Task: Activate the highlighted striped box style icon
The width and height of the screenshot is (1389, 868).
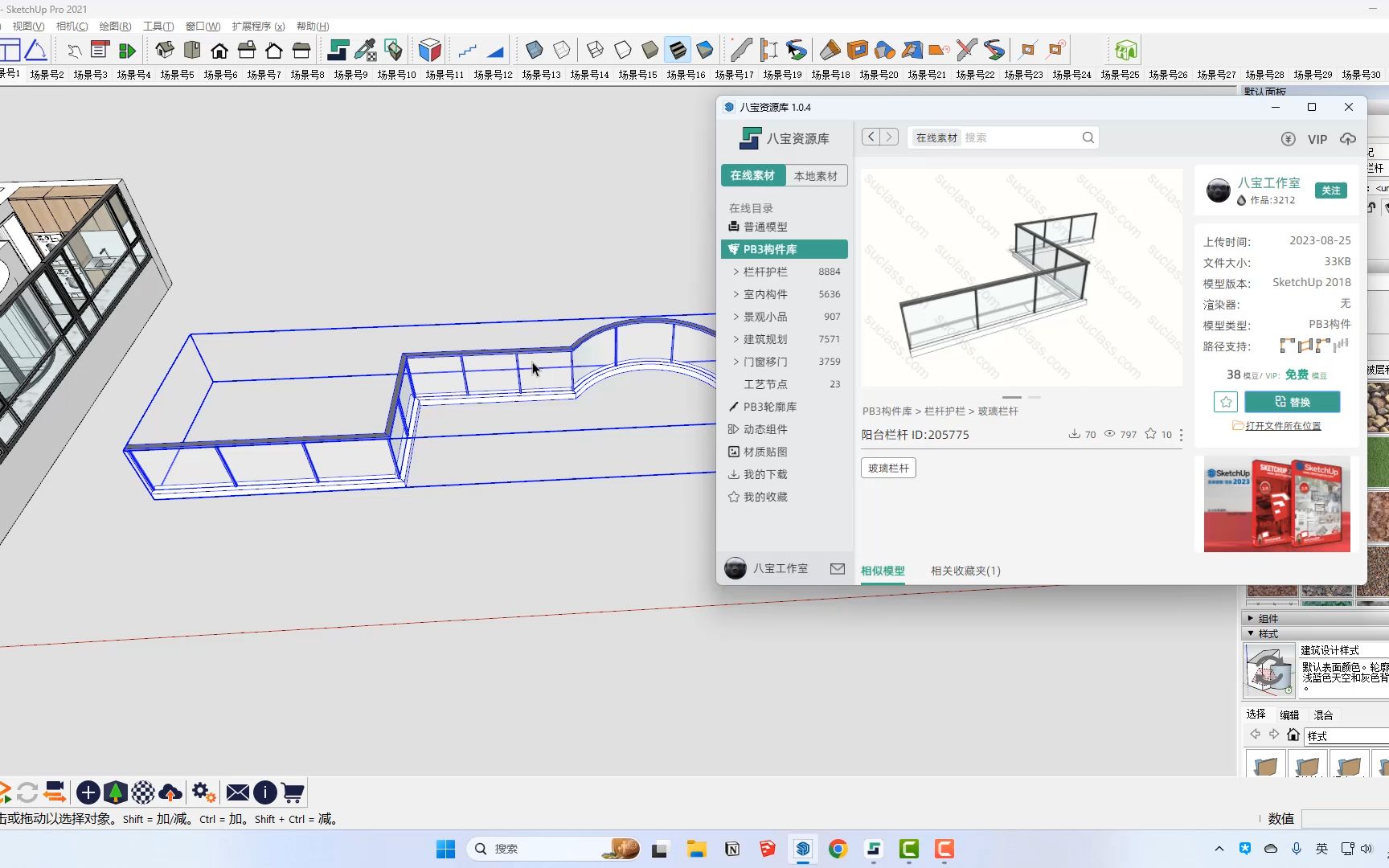Action: point(678,50)
